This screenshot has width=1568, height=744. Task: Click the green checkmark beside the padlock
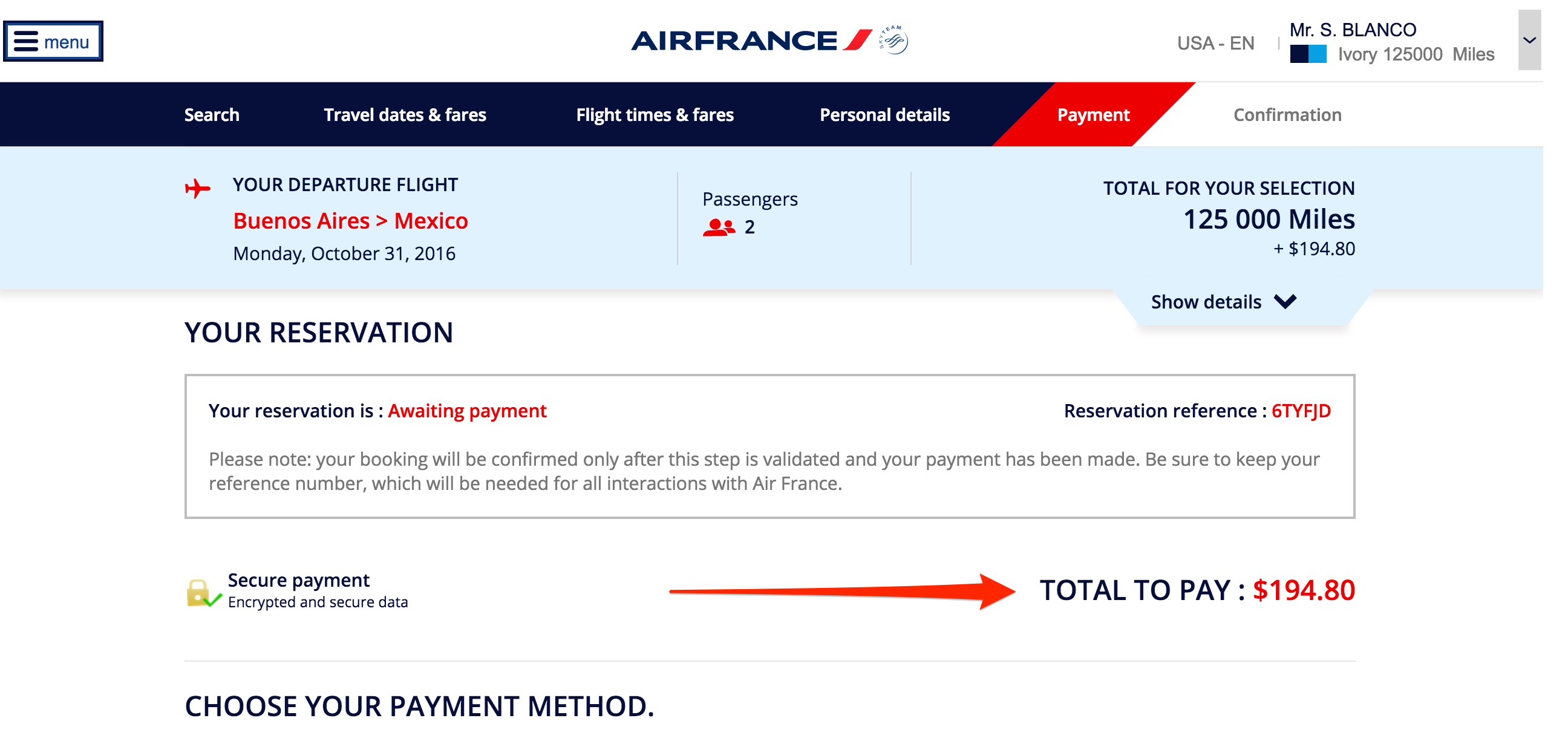[214, 601]
